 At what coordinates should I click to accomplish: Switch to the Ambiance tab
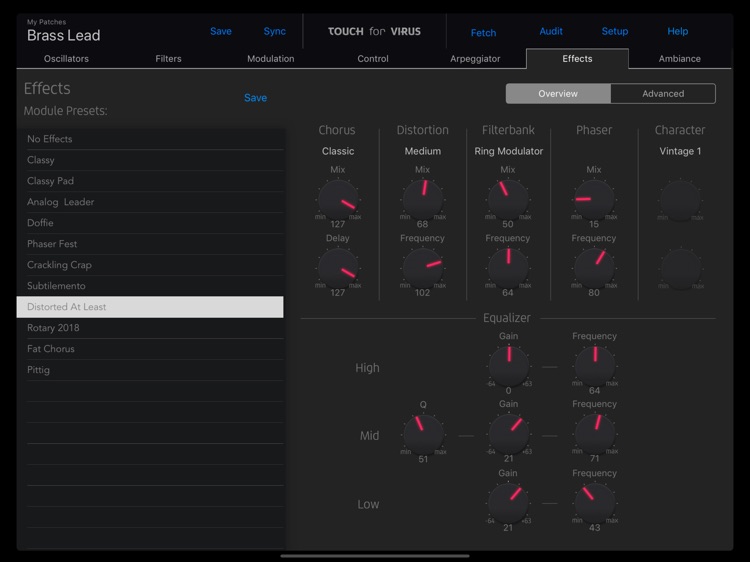tap(680, 59)
